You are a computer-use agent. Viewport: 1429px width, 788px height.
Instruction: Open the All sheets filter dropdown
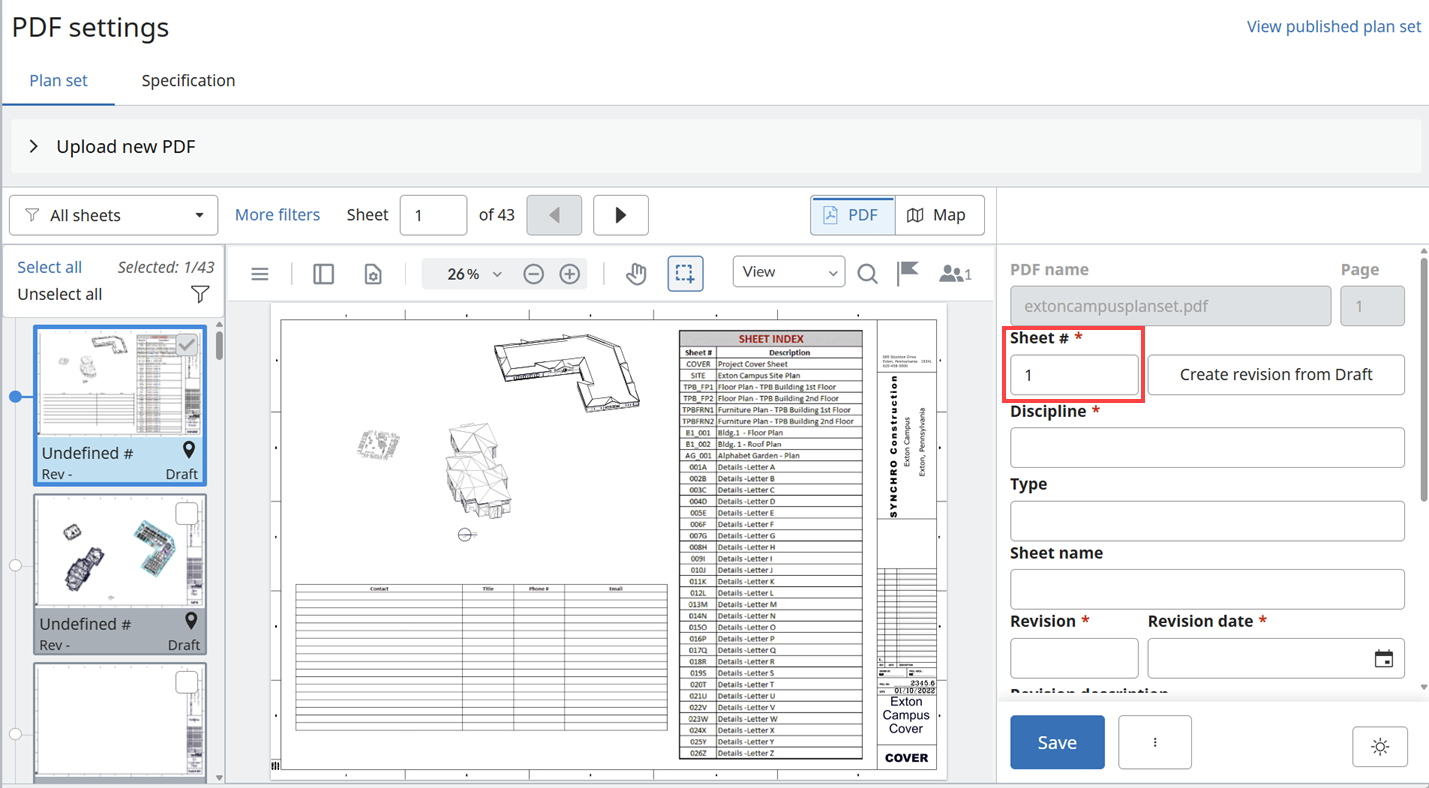point(114,215)
